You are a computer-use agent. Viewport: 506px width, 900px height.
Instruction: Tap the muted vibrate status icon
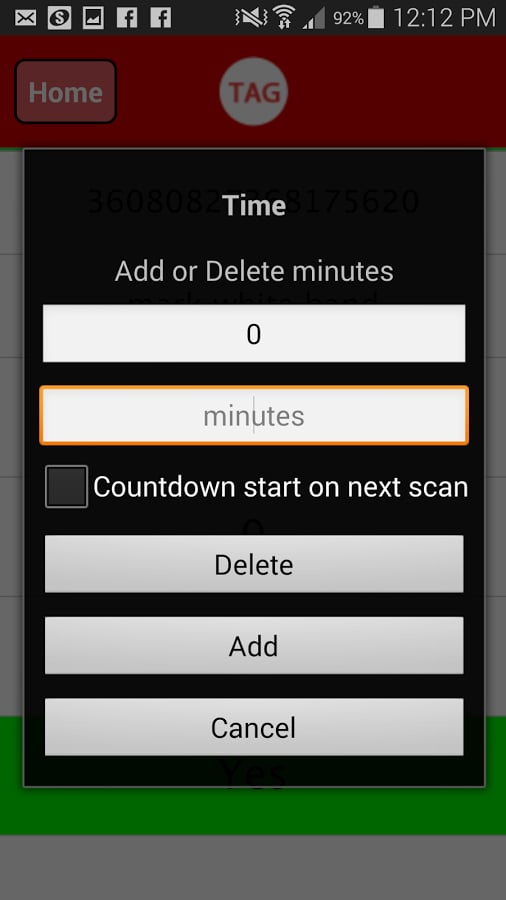251,18
